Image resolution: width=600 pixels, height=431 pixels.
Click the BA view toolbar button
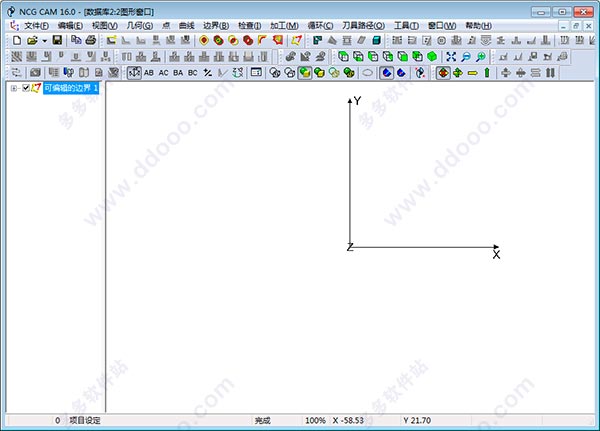(x=178, y=73)
